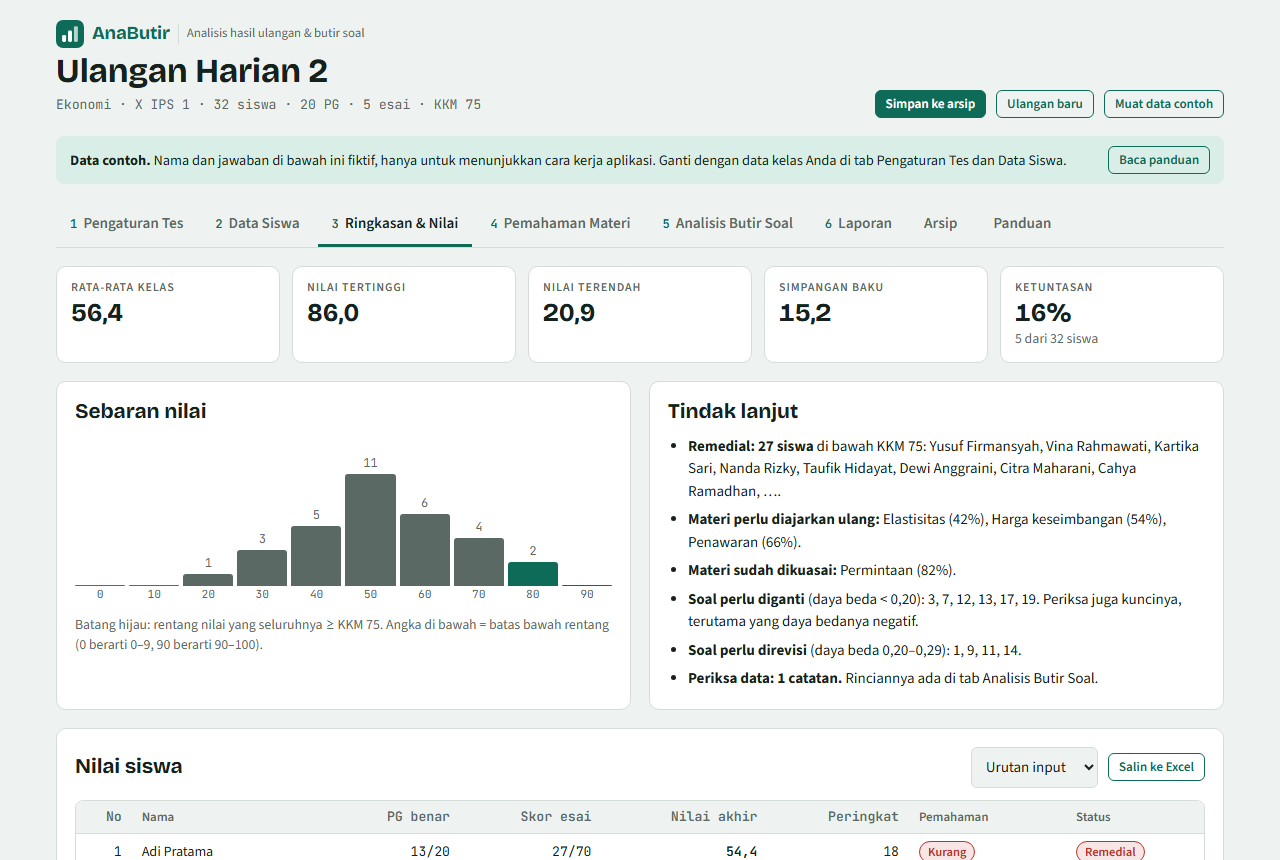Click the AnaButir bar-chart logo icon
The width and height of the screenshot is (1280, 860).
70,34
